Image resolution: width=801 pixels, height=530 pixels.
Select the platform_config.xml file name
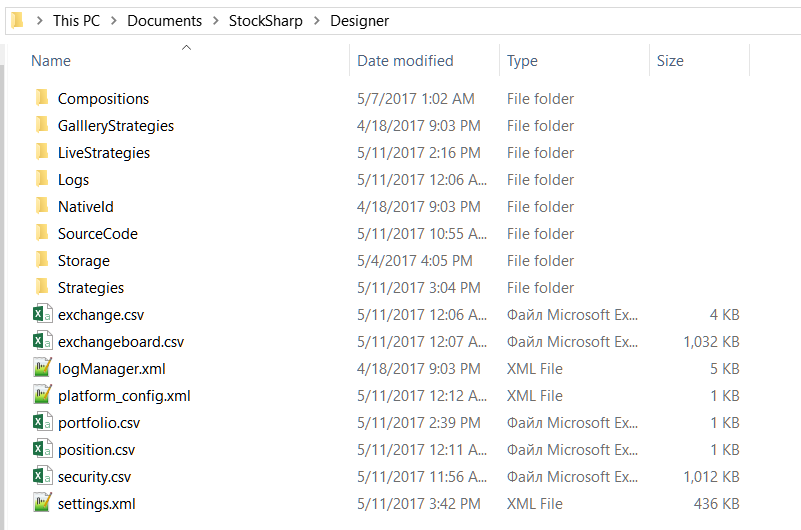[x=124, y=396]
